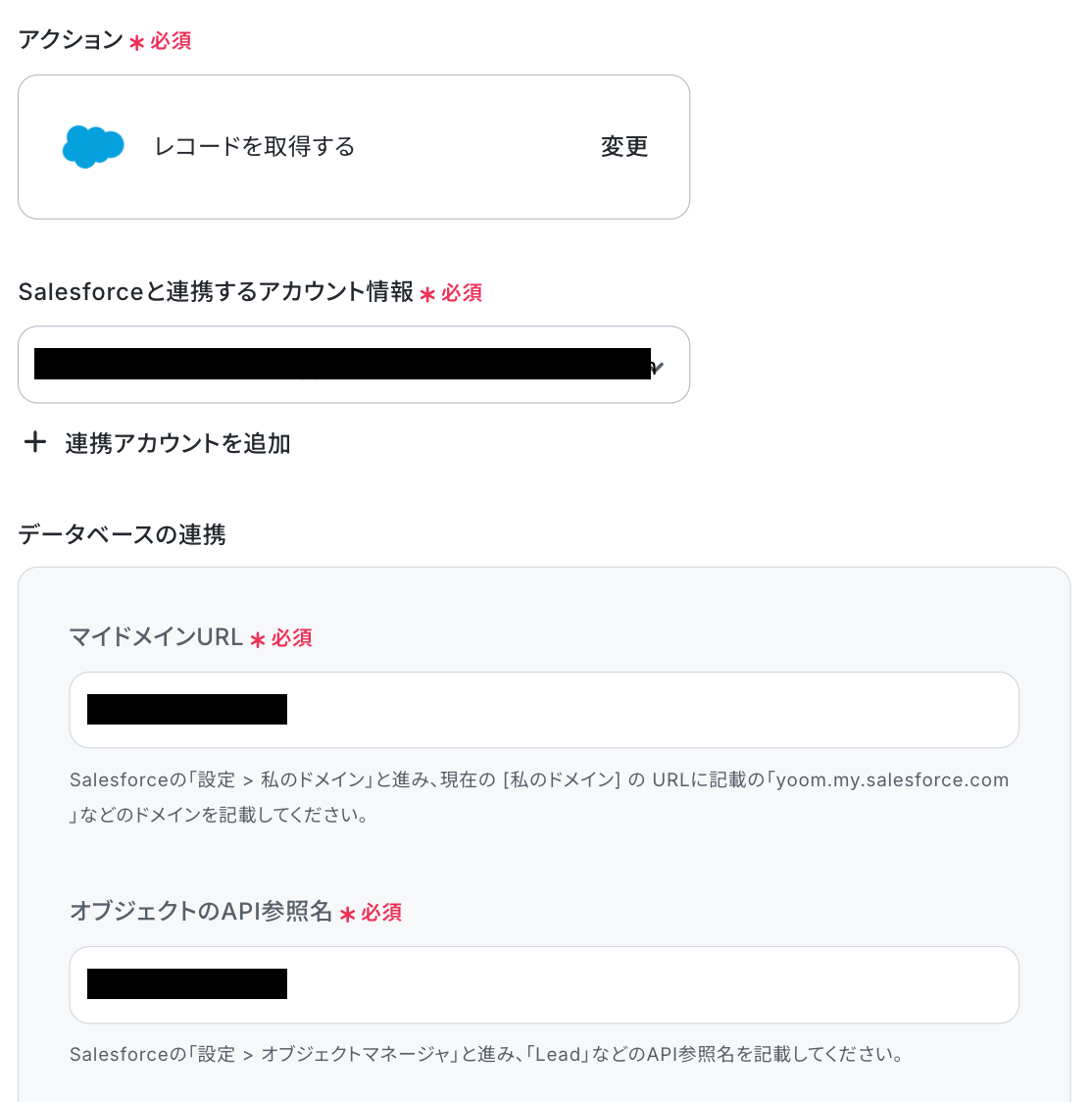Click the Salesforceと連携するアカウント情報 label

pos(216,291)
